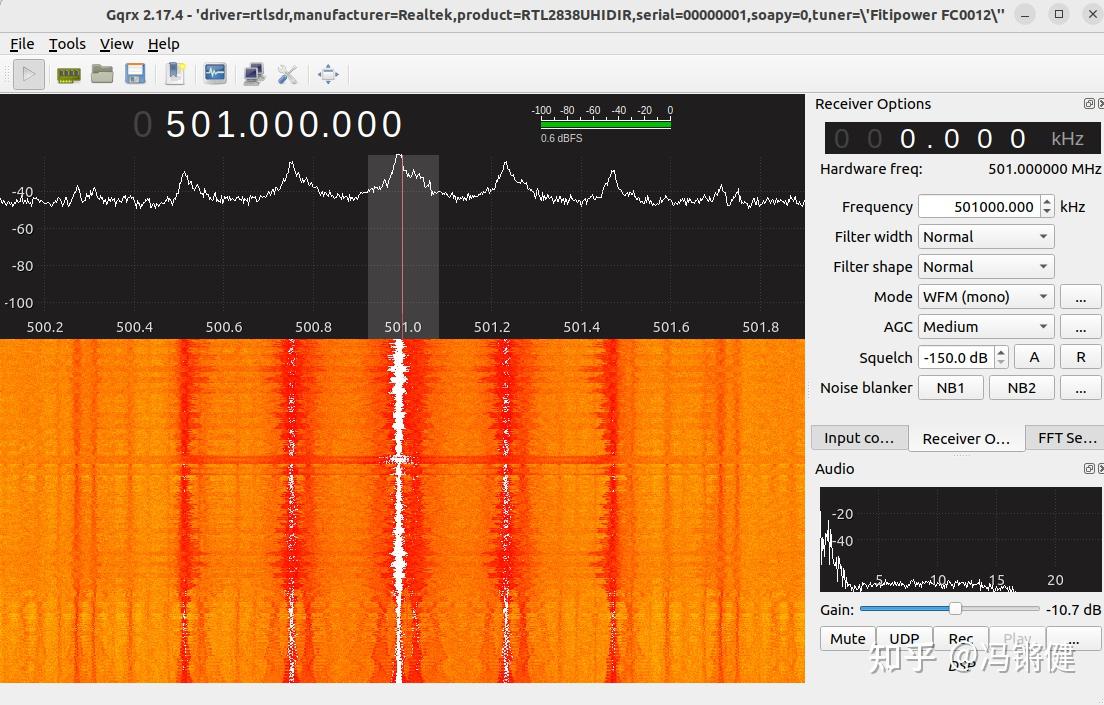Reset squelch with the R button
This screenshot has width=1104, height=705.
pyautogui.click(x=1080, y=356)
